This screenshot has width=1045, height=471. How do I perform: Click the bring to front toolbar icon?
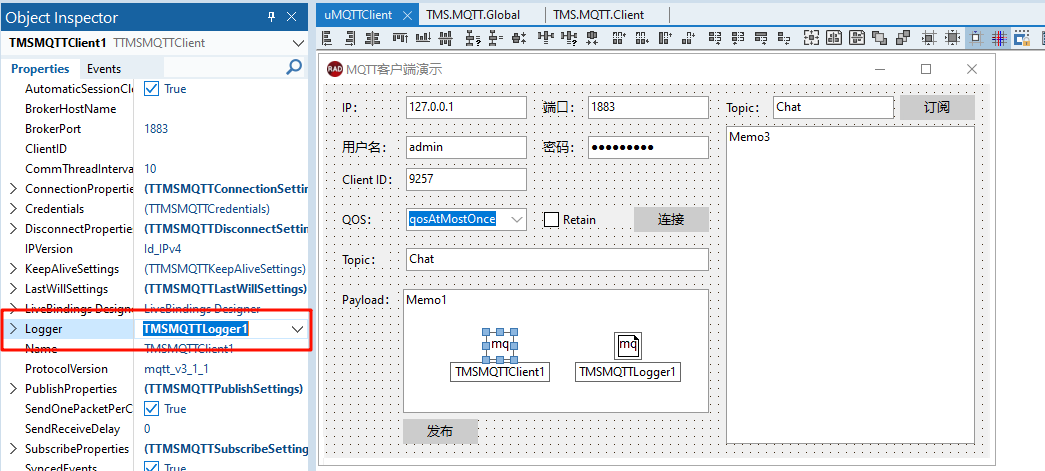pos(880,38)
